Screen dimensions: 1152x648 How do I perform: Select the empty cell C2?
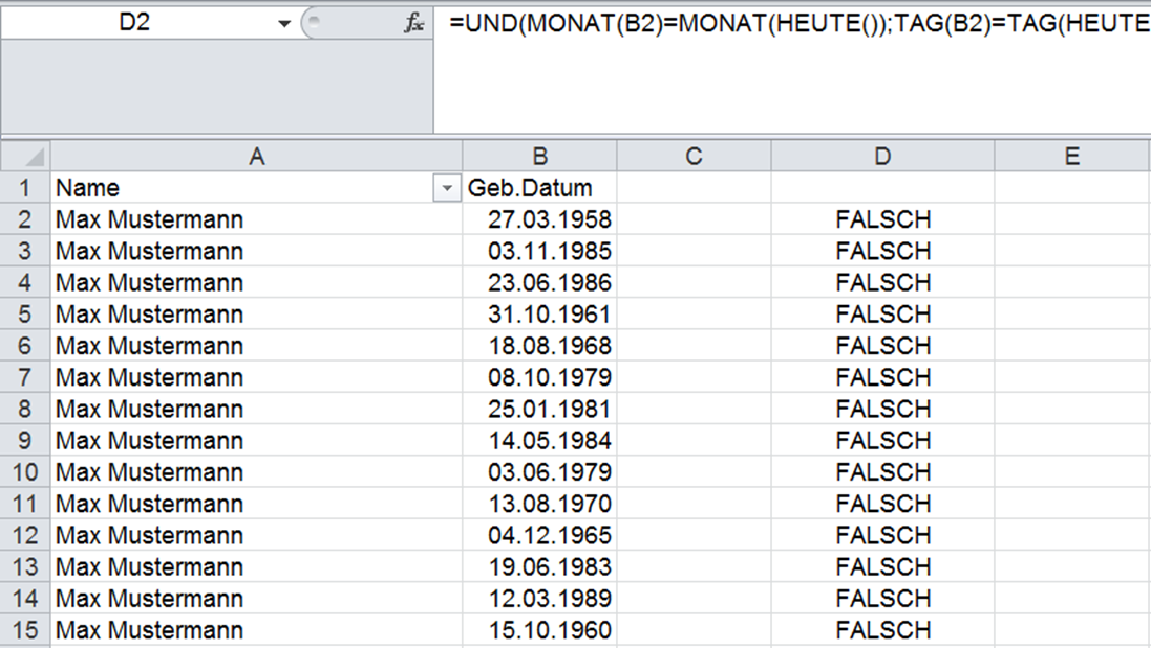[692, 219]
